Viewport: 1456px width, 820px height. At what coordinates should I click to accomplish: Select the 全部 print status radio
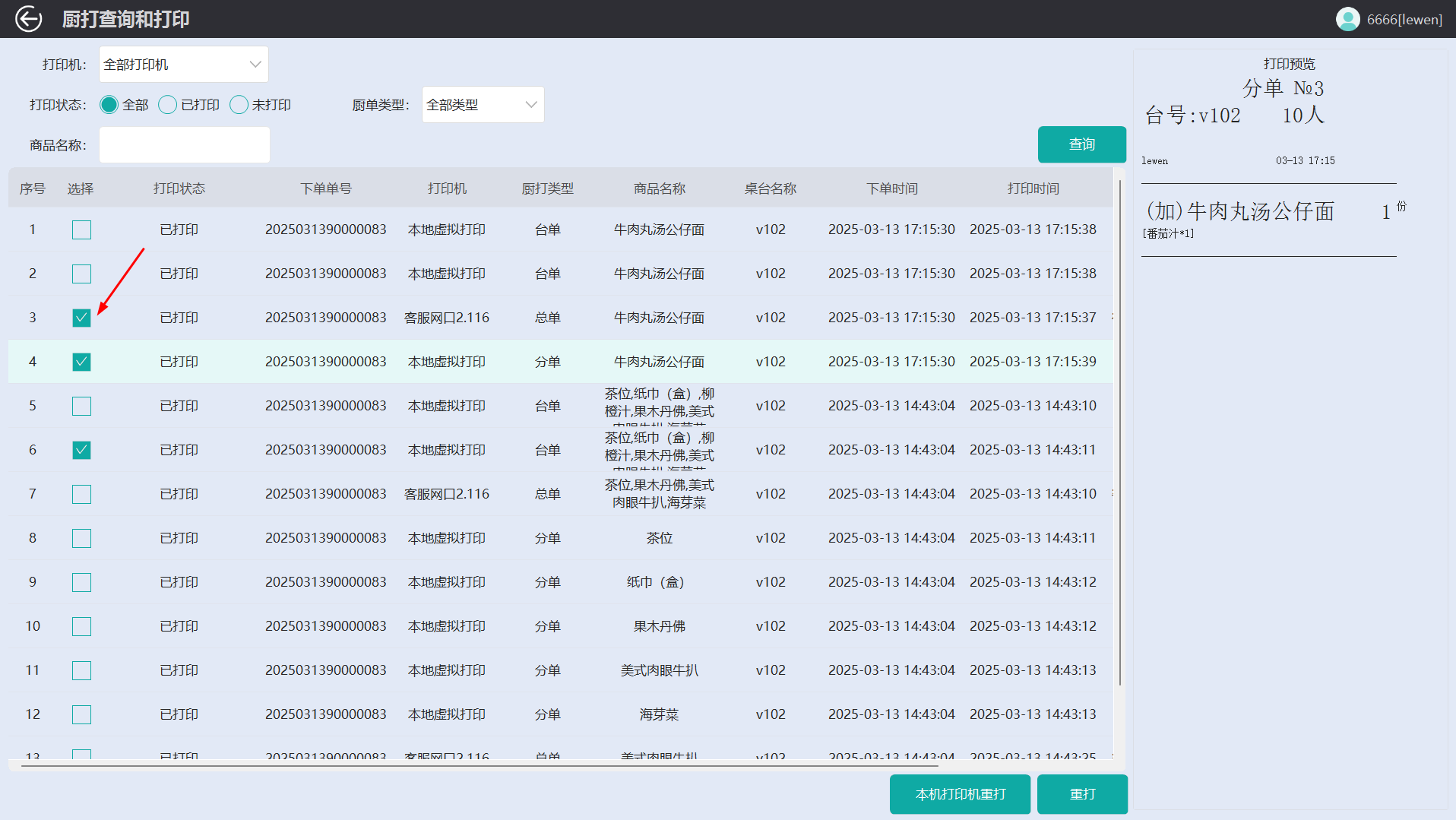pyautogui.click(x=109, y=104)
